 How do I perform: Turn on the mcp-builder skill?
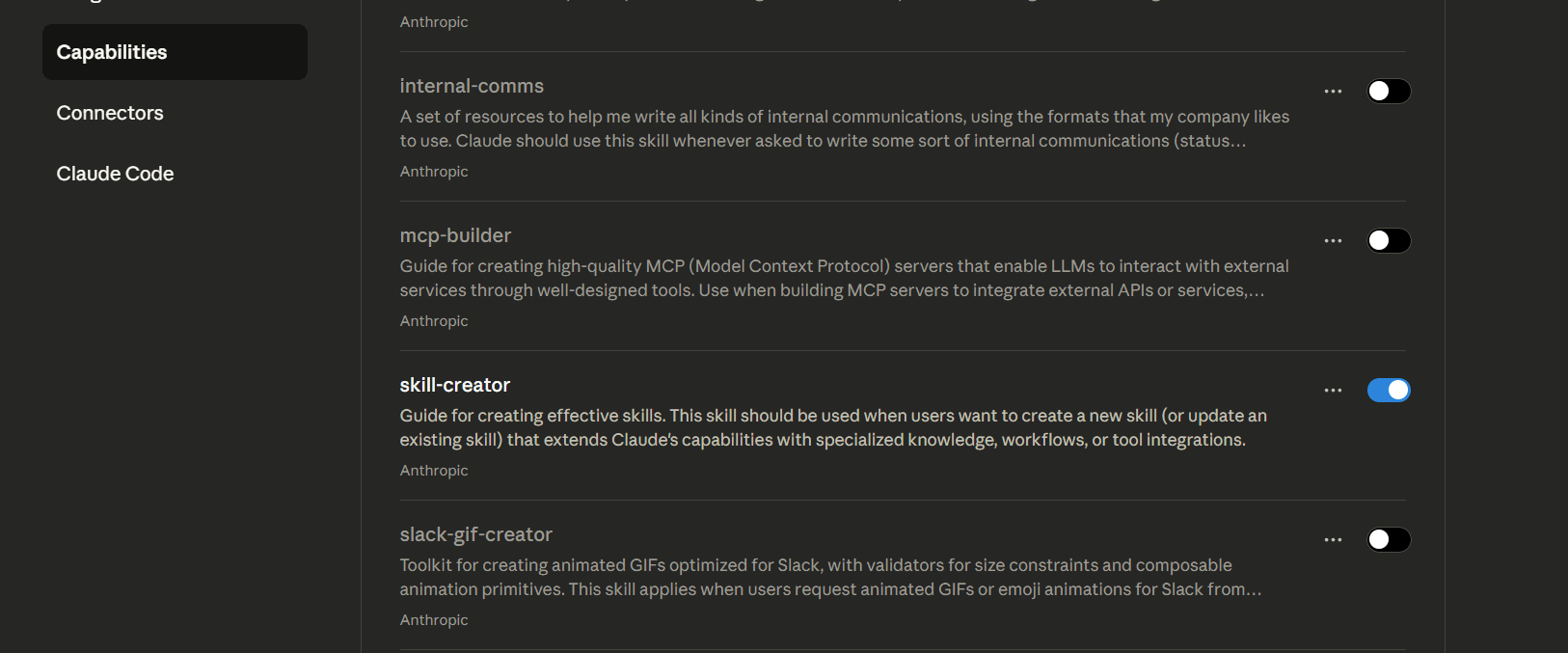(1389, 240)
